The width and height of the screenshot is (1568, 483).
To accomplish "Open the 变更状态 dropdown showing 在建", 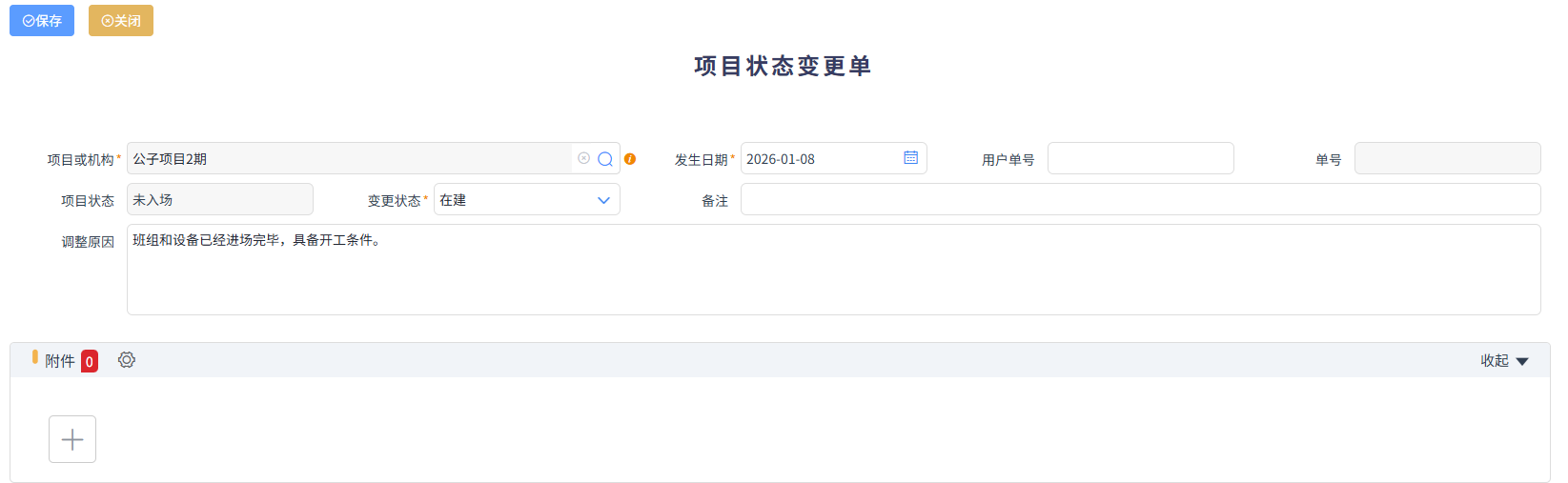I will tap(527, 200).
